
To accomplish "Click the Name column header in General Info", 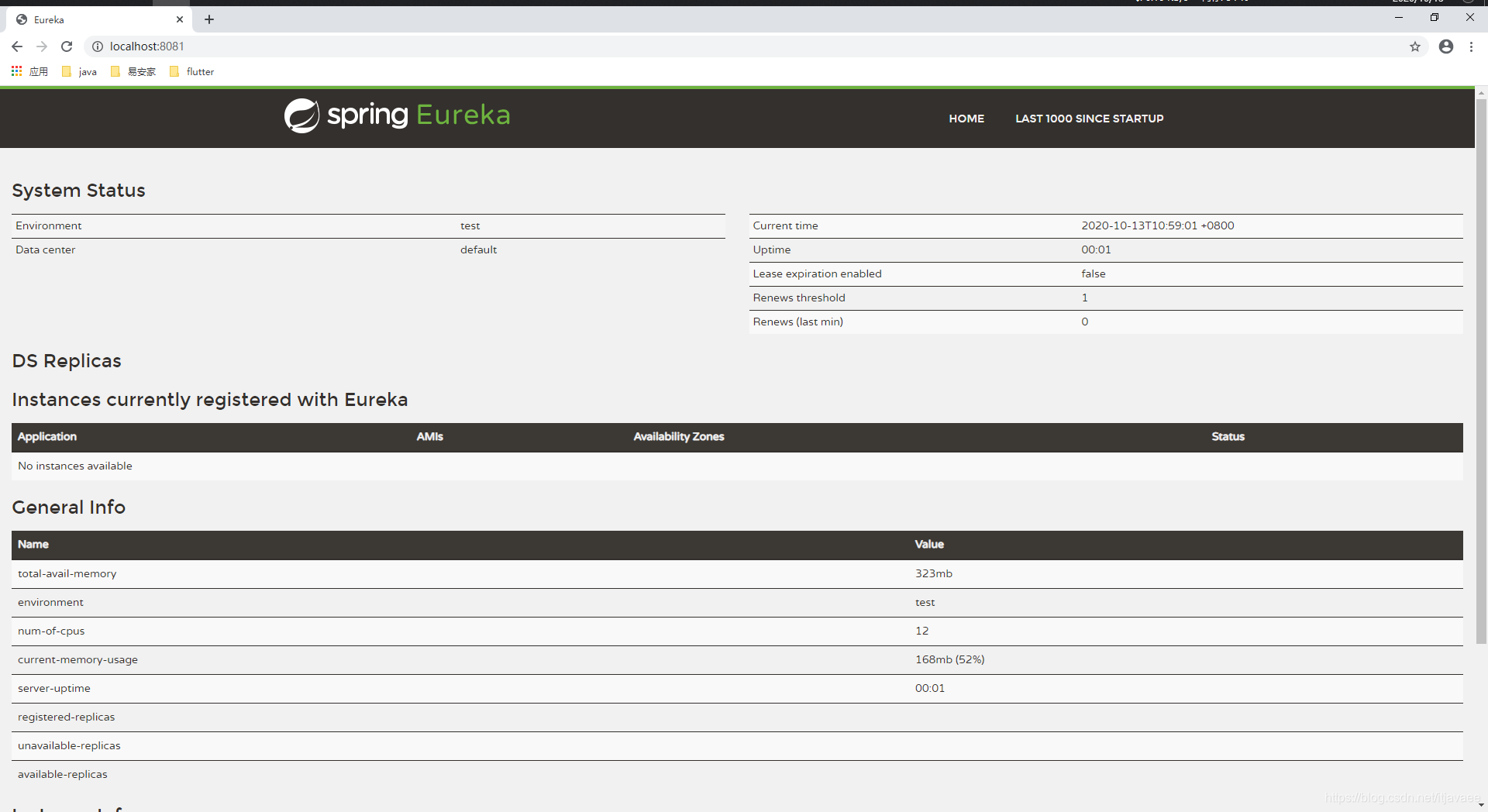I will coord(33,545).
